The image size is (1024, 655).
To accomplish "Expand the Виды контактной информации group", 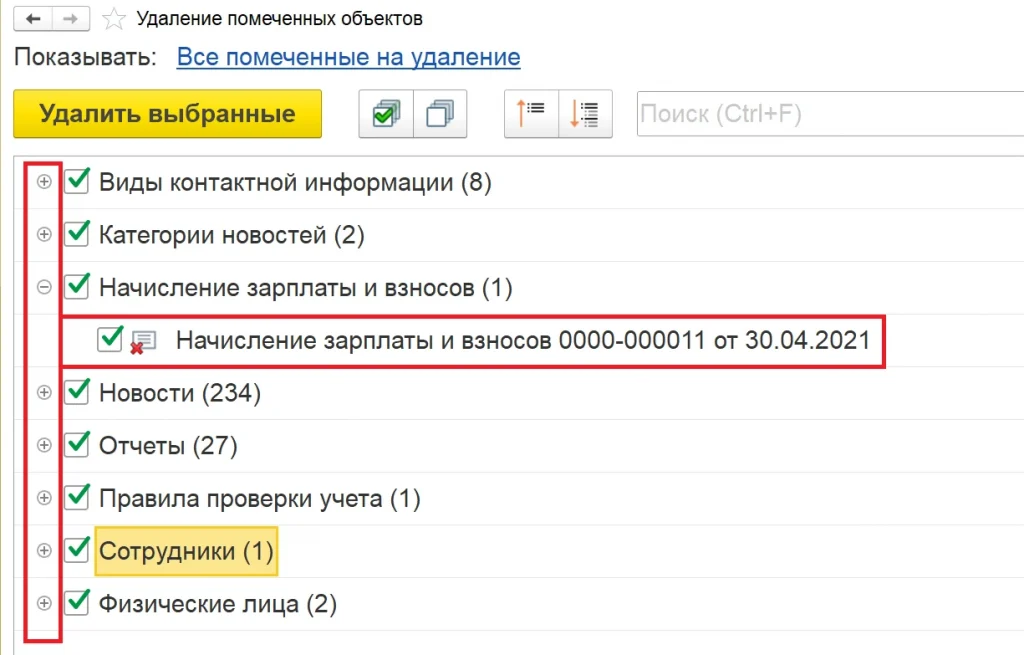I will point(44,182).
